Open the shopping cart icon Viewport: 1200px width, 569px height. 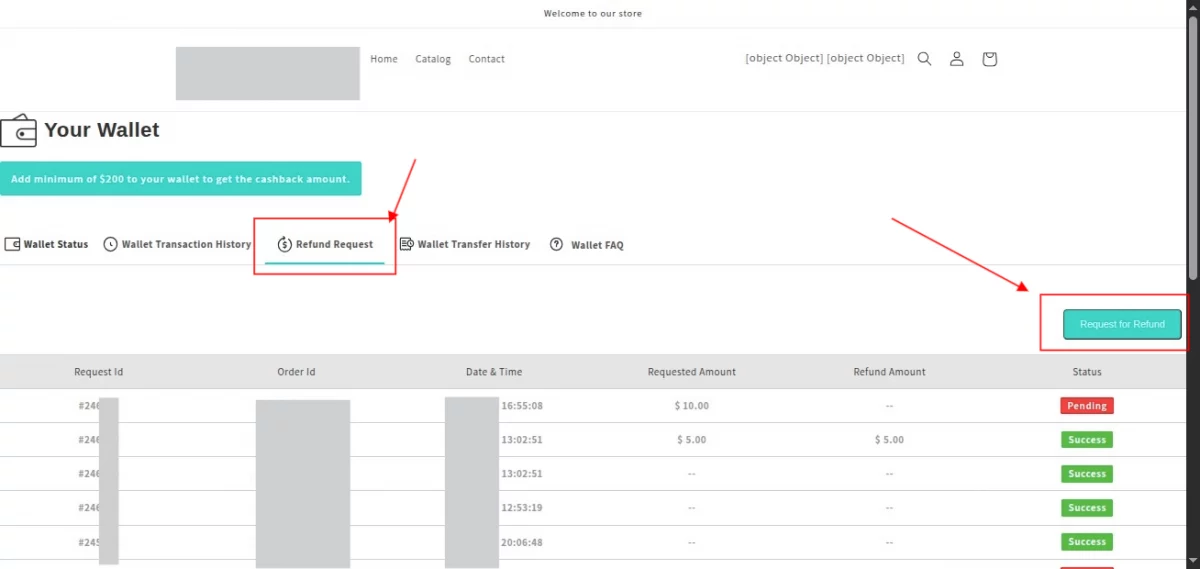click(989, 59)
